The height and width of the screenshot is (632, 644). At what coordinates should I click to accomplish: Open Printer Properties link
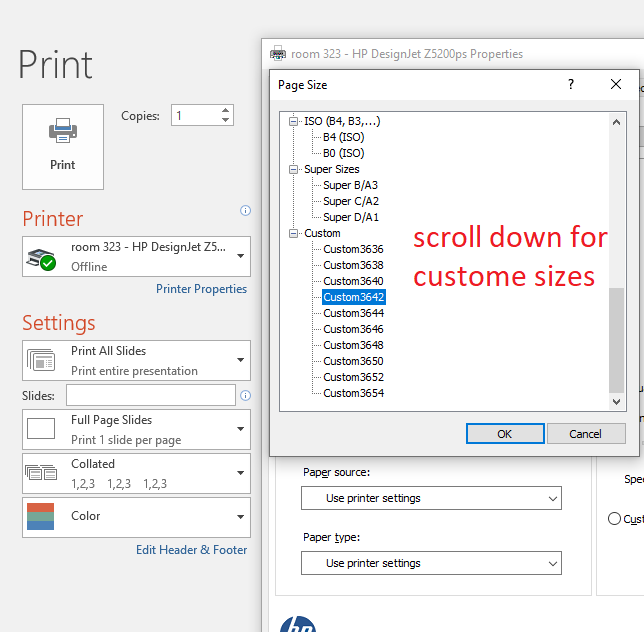pyautogui.click(x=201, y=289)
